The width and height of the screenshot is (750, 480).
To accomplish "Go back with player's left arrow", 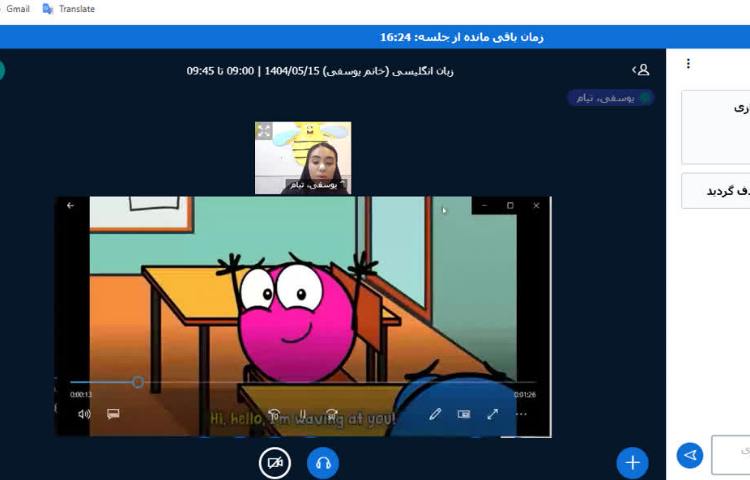I will tap(70, 206).
